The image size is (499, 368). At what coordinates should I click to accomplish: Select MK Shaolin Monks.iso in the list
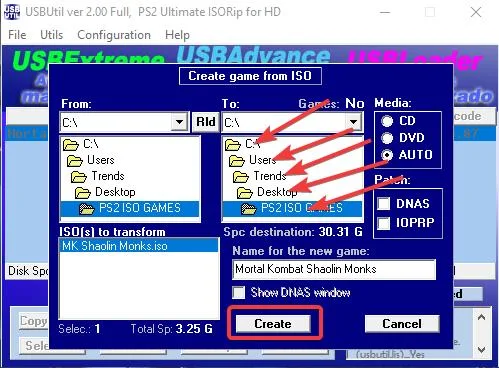[x=139, y=246]
